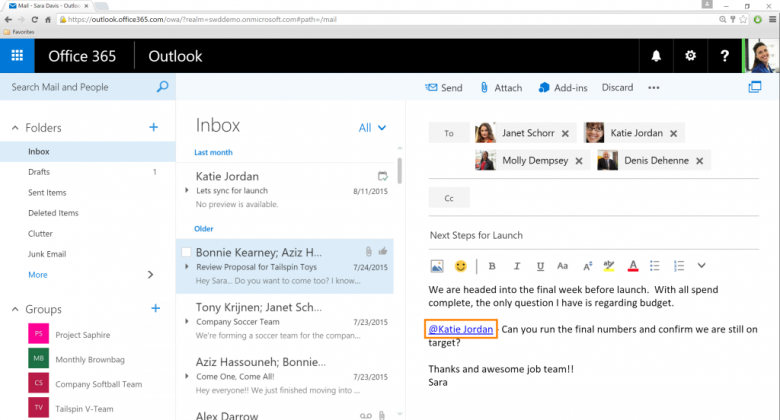Open the All filter dropdown in Inbox
Screen dimensions: 780x420
(371, 128)
